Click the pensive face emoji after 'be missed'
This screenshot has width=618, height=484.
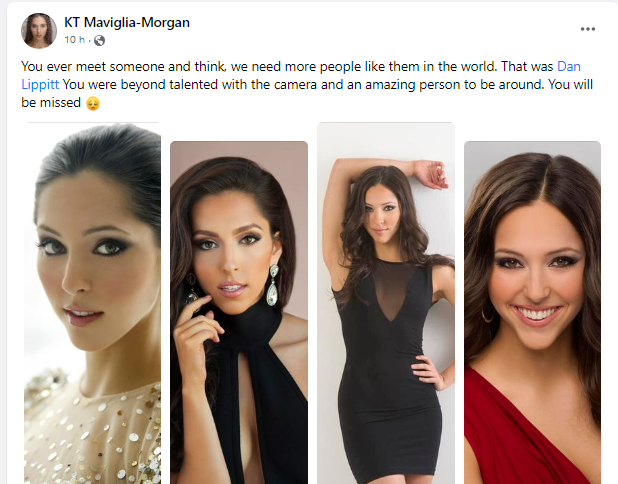pyautogui.click(x=93, y=103)
